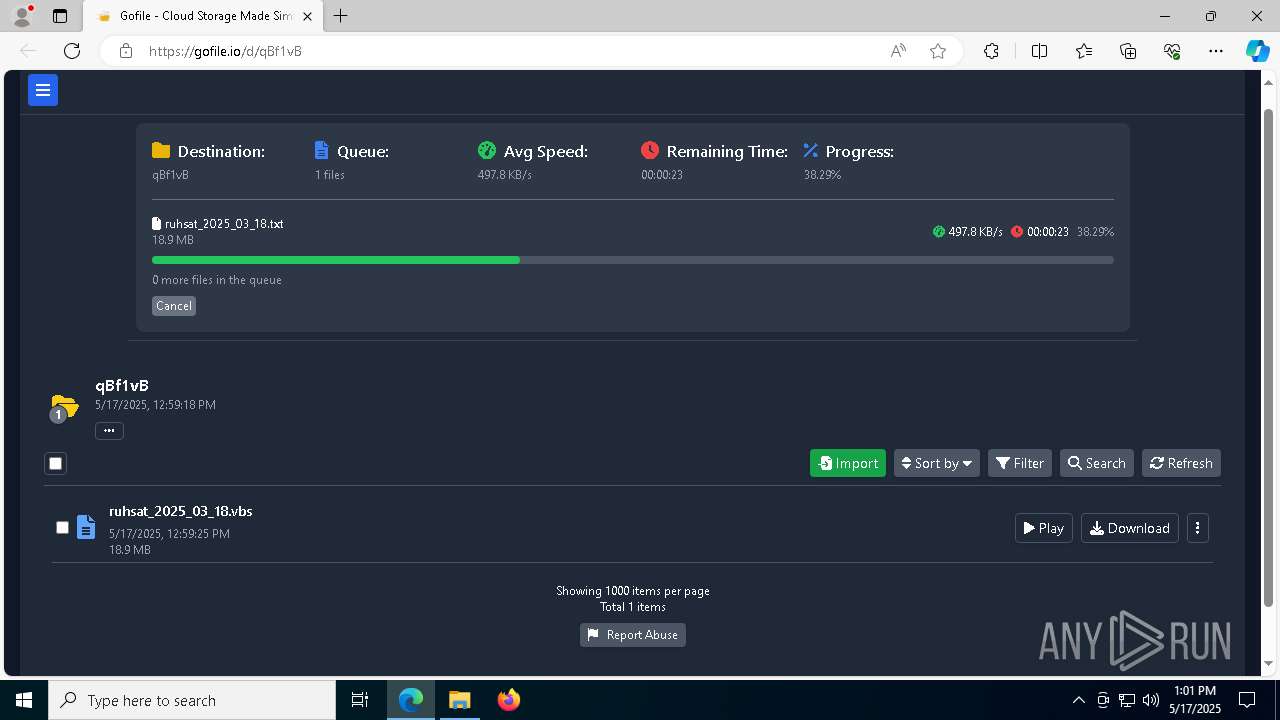Screen dimensions: 1280x720
Task: Close the Gofile browser tab
Action: click(307, 16)
